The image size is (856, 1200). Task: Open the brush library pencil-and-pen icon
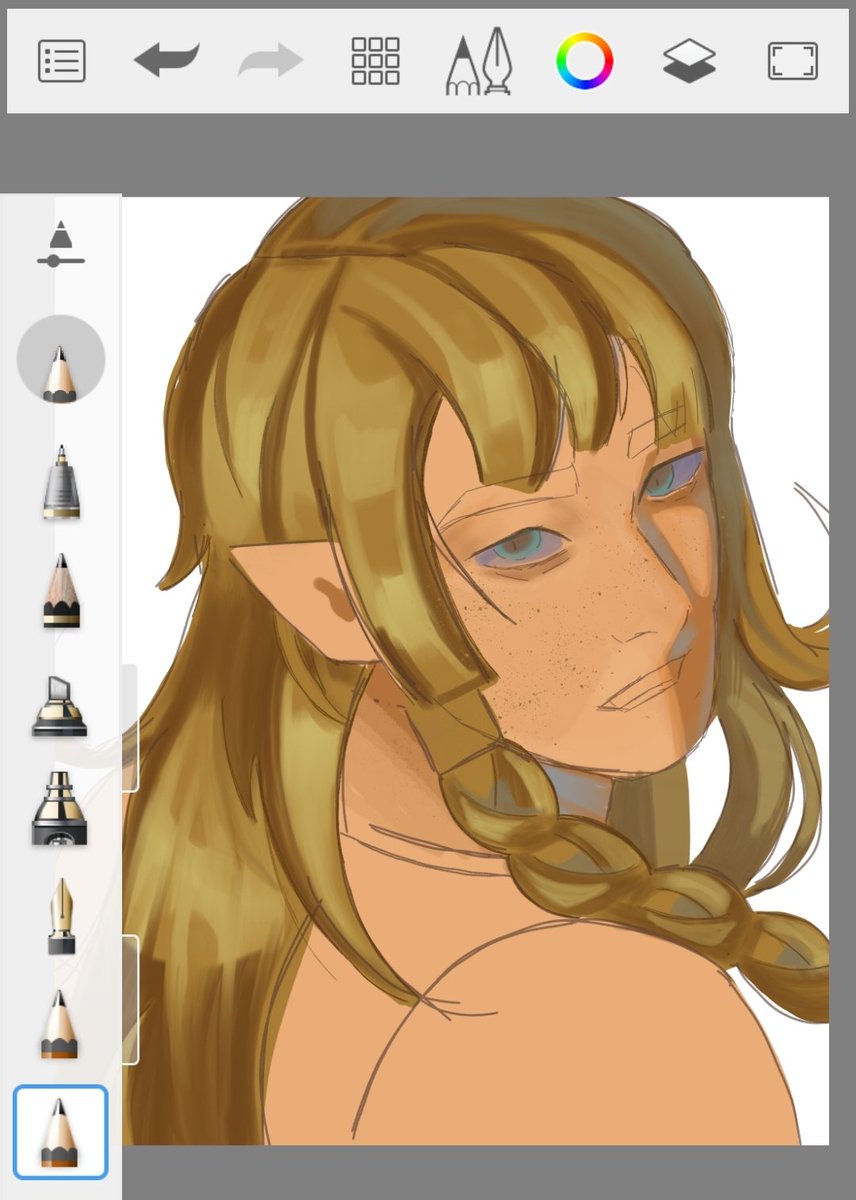(x=479, y=62)
